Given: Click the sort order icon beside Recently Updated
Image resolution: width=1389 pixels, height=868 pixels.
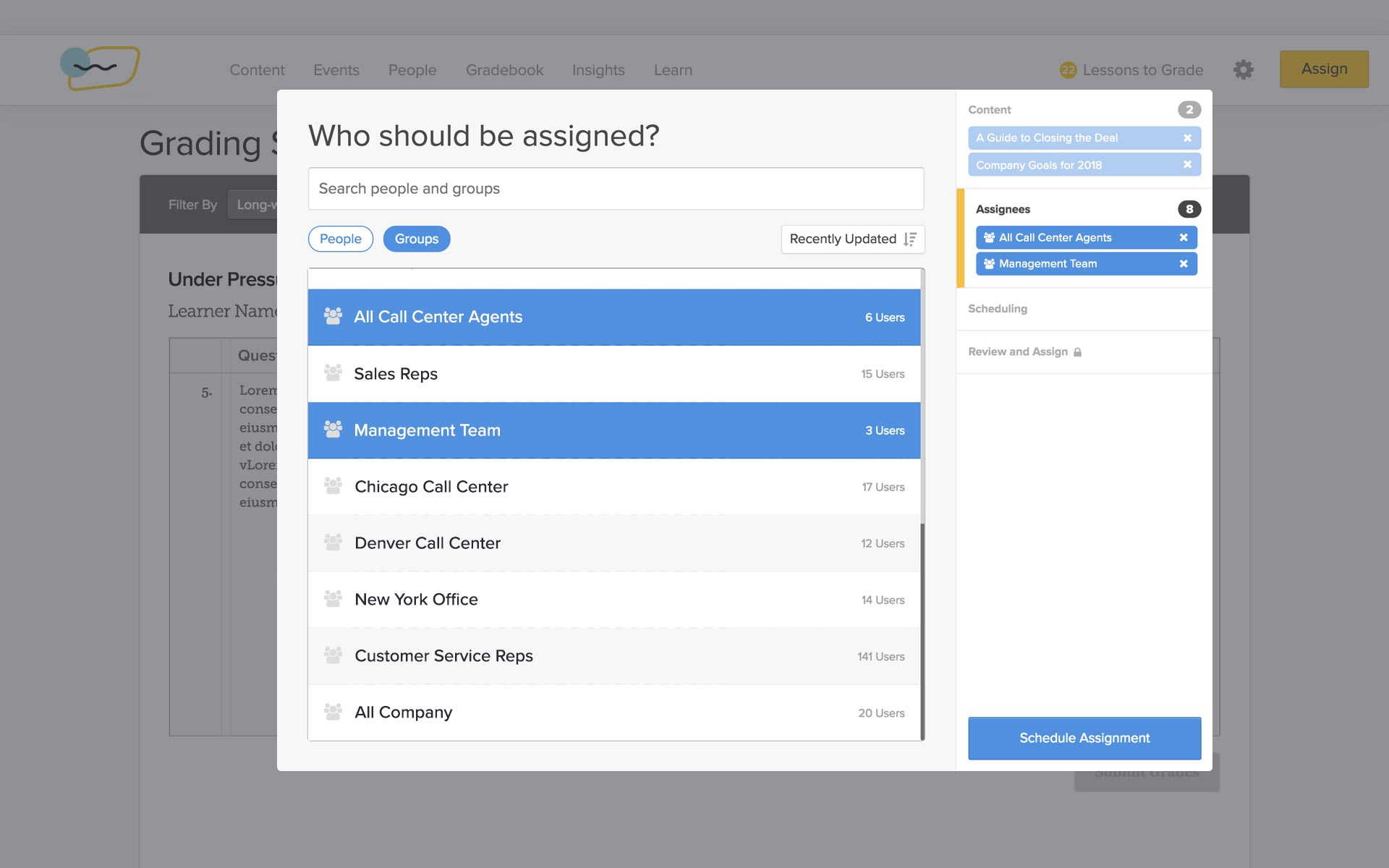Looking at the screenshot, I should tap(910, 239).
